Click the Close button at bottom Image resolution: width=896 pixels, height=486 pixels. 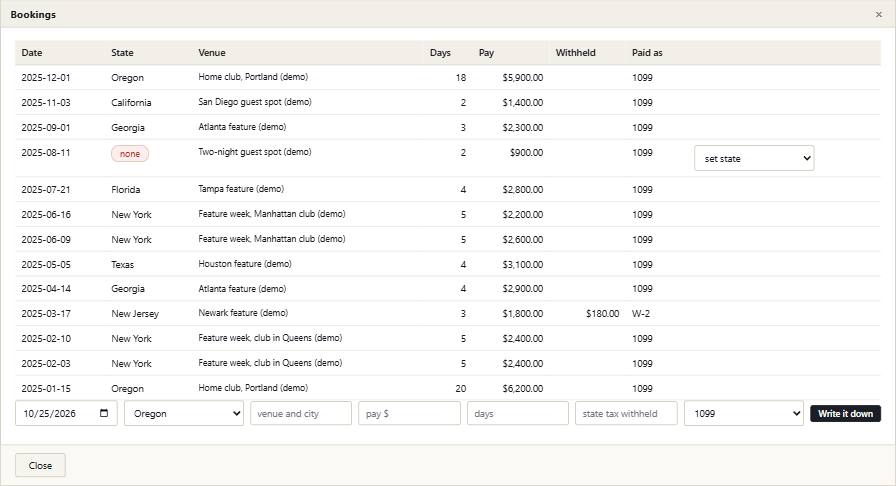[40, 465]
